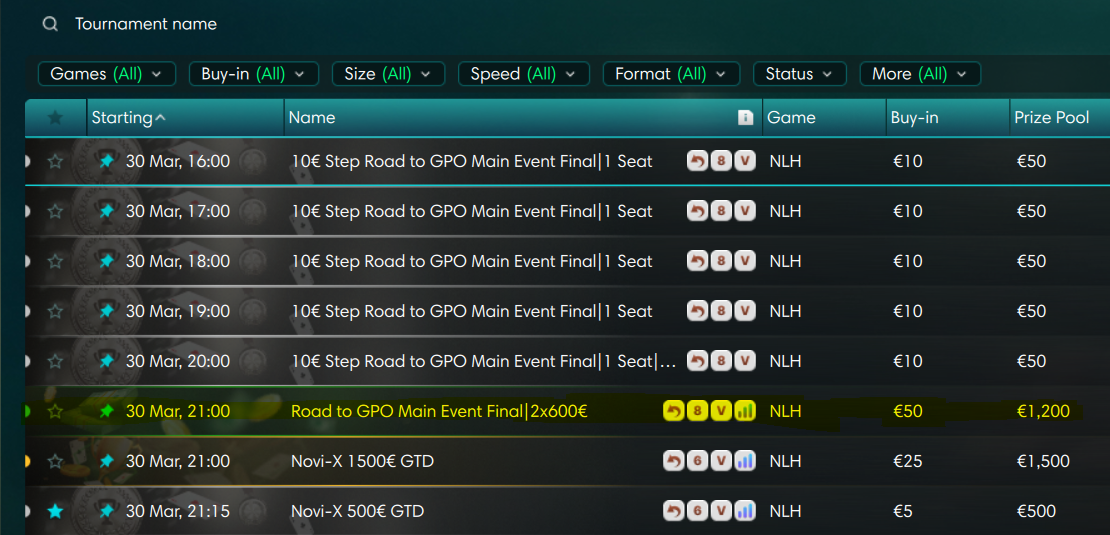Click the Tournament name search field
The height and width of the screenshot is (535, 1110).
pos(300,24)
